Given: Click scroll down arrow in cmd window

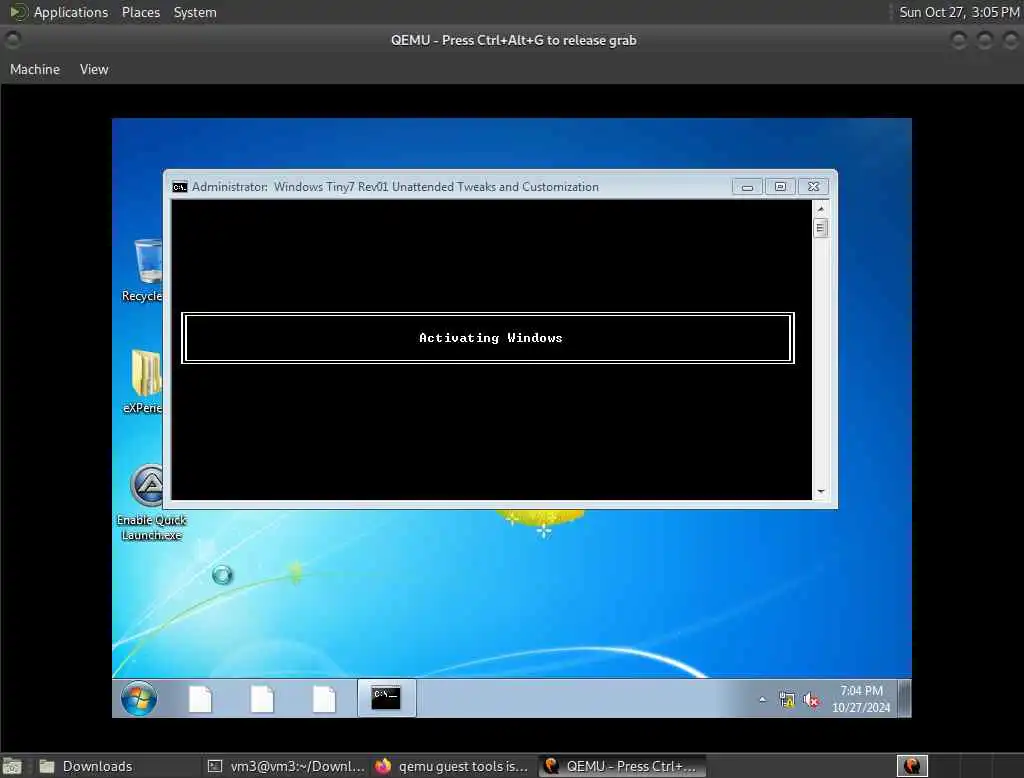Looking at the screenshot, I should coord(821,491).
